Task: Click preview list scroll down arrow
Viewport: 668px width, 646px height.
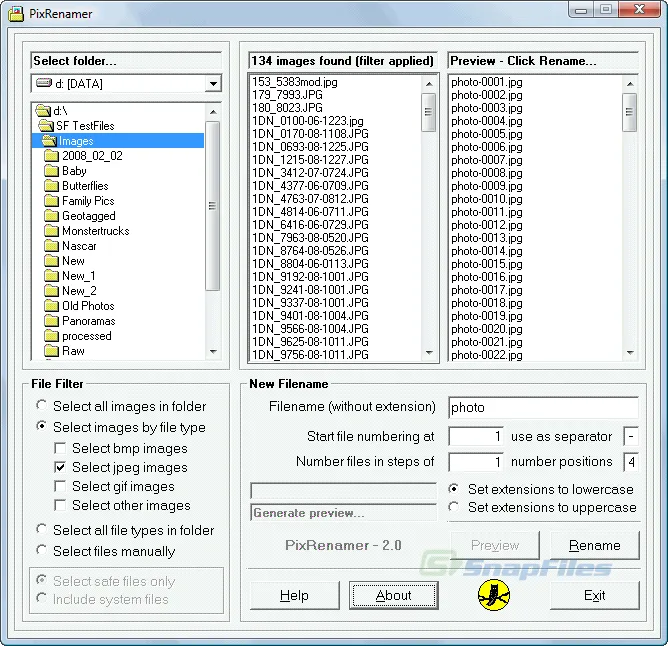Action: (x=630, y=353)
